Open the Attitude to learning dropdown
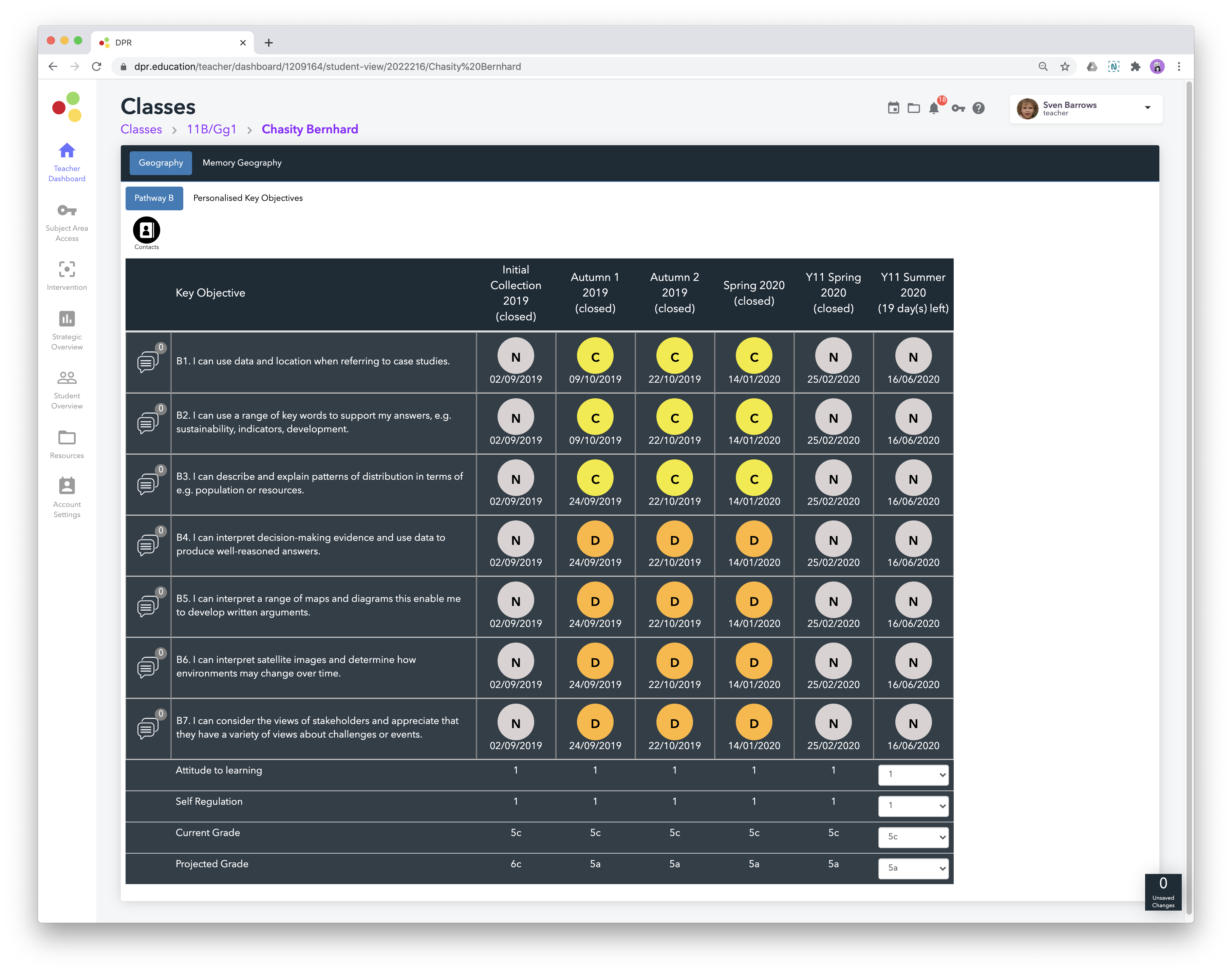Image resolution: width=1232 pixels, height=973 pixels. pyautogui.click(x=913, y=775)
